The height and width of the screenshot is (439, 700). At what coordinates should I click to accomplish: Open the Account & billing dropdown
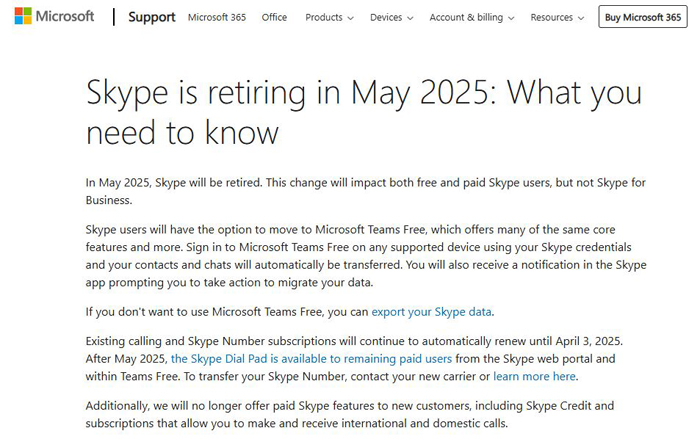pyautogui.click(x=472, y=17)
